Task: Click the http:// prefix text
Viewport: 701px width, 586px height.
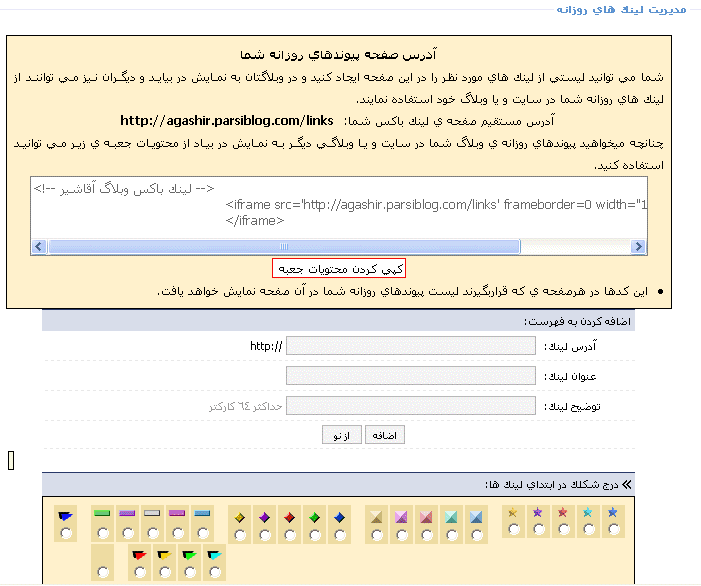Action: point(266,346)
